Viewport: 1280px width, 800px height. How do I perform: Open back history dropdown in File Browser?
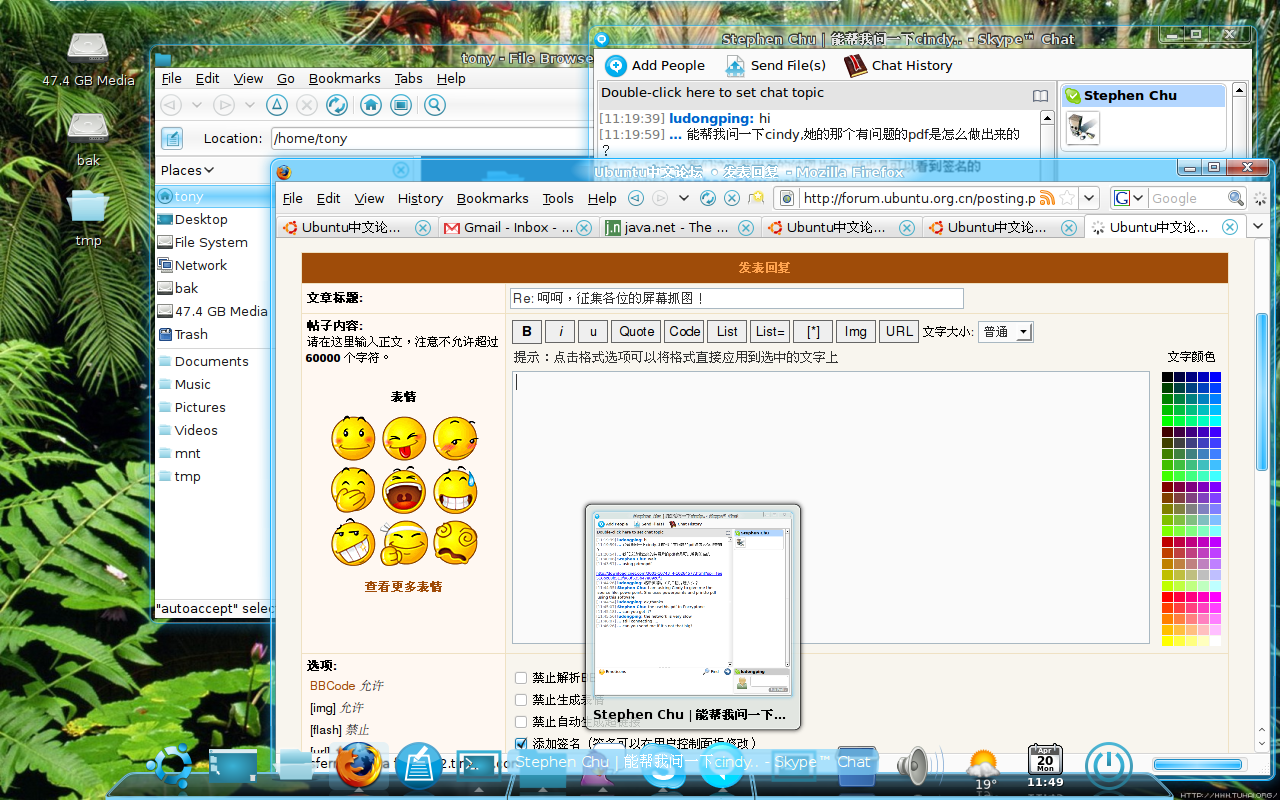point(197,104)
